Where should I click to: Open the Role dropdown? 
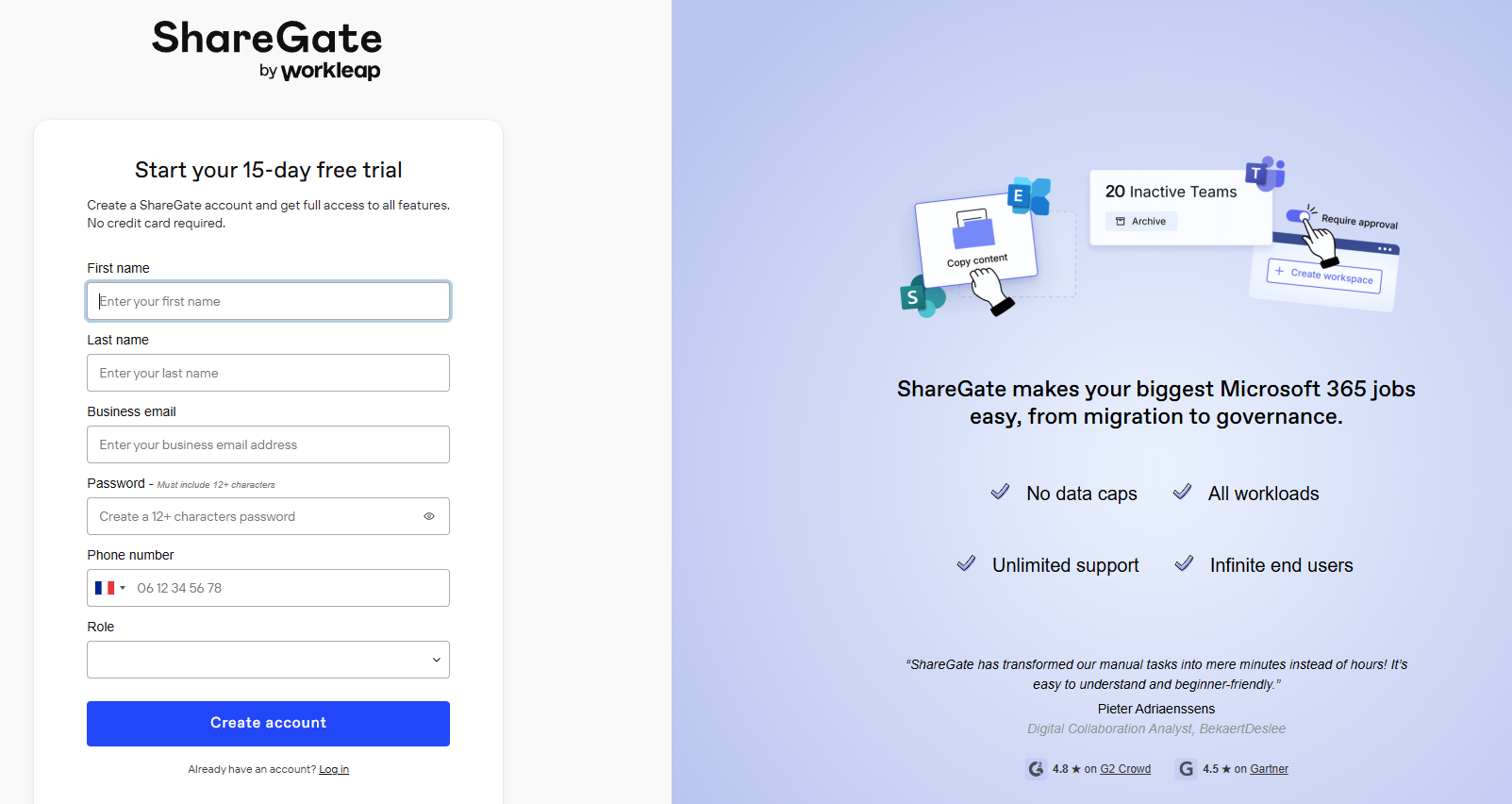click(x=268, y=659)
